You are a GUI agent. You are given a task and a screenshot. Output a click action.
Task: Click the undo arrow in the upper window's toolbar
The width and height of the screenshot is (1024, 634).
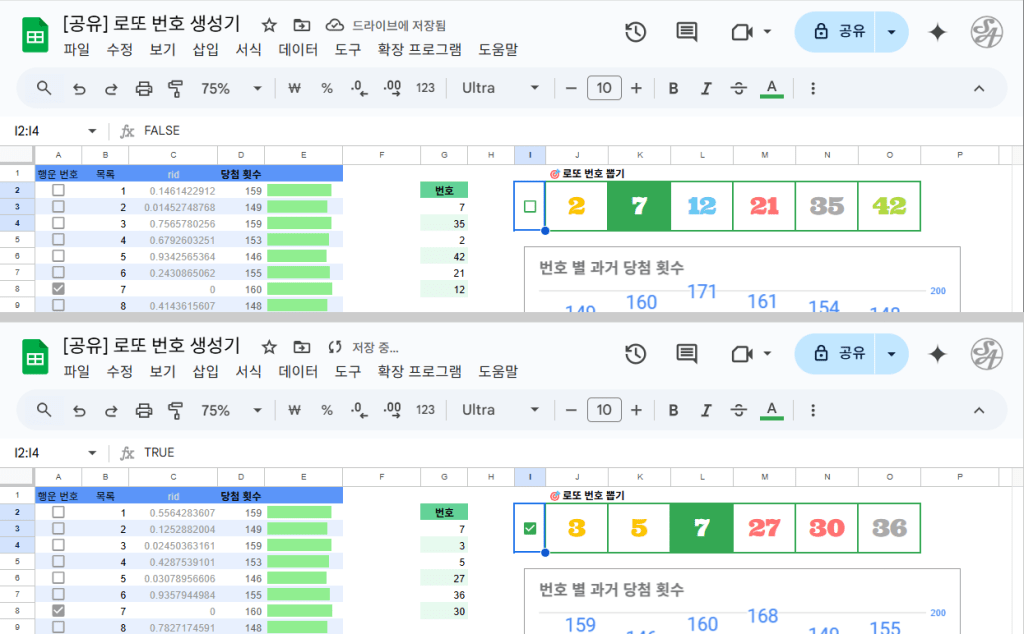click(79, 88)
